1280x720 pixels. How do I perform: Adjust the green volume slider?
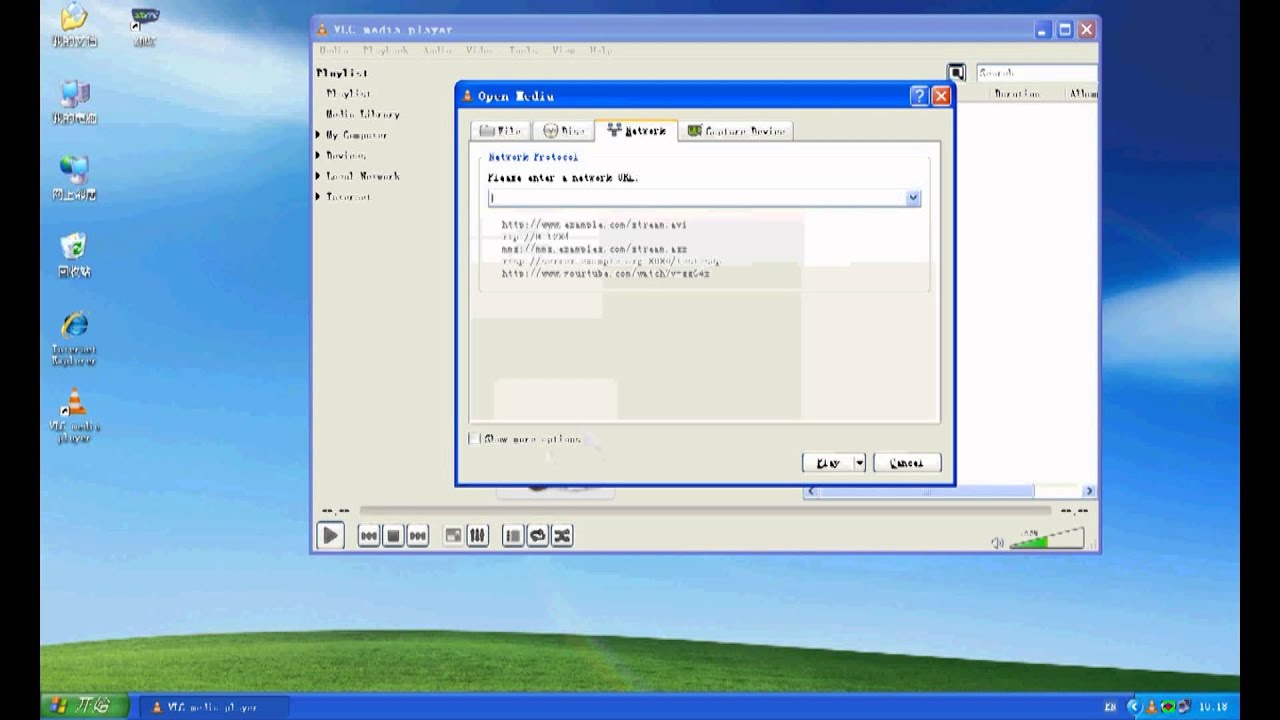pyautogui.click(x=1046, y=540)
